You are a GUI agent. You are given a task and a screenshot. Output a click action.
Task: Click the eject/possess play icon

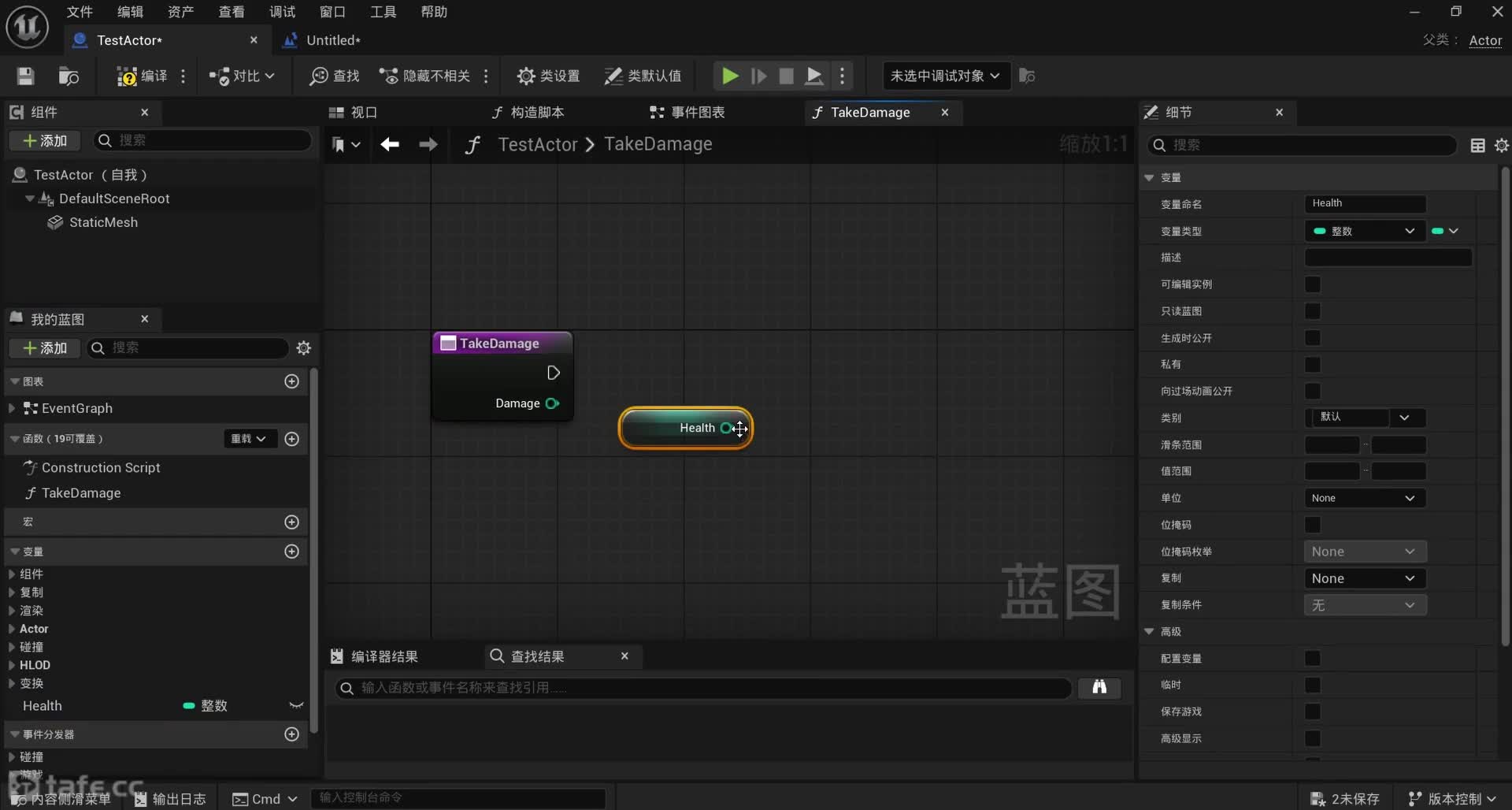(x=814, y=76)
